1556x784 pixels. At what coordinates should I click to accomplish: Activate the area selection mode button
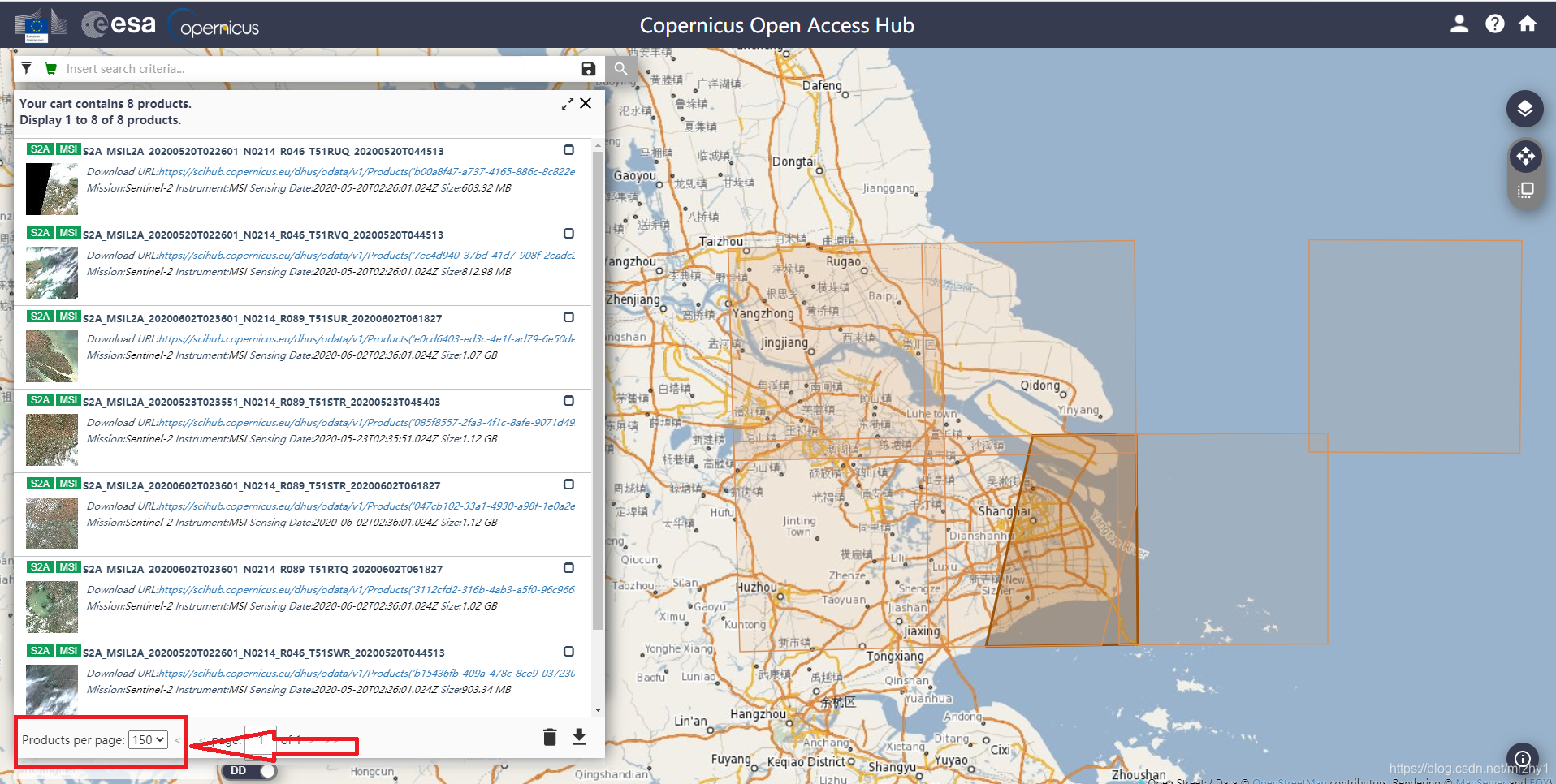(1525, 190)
